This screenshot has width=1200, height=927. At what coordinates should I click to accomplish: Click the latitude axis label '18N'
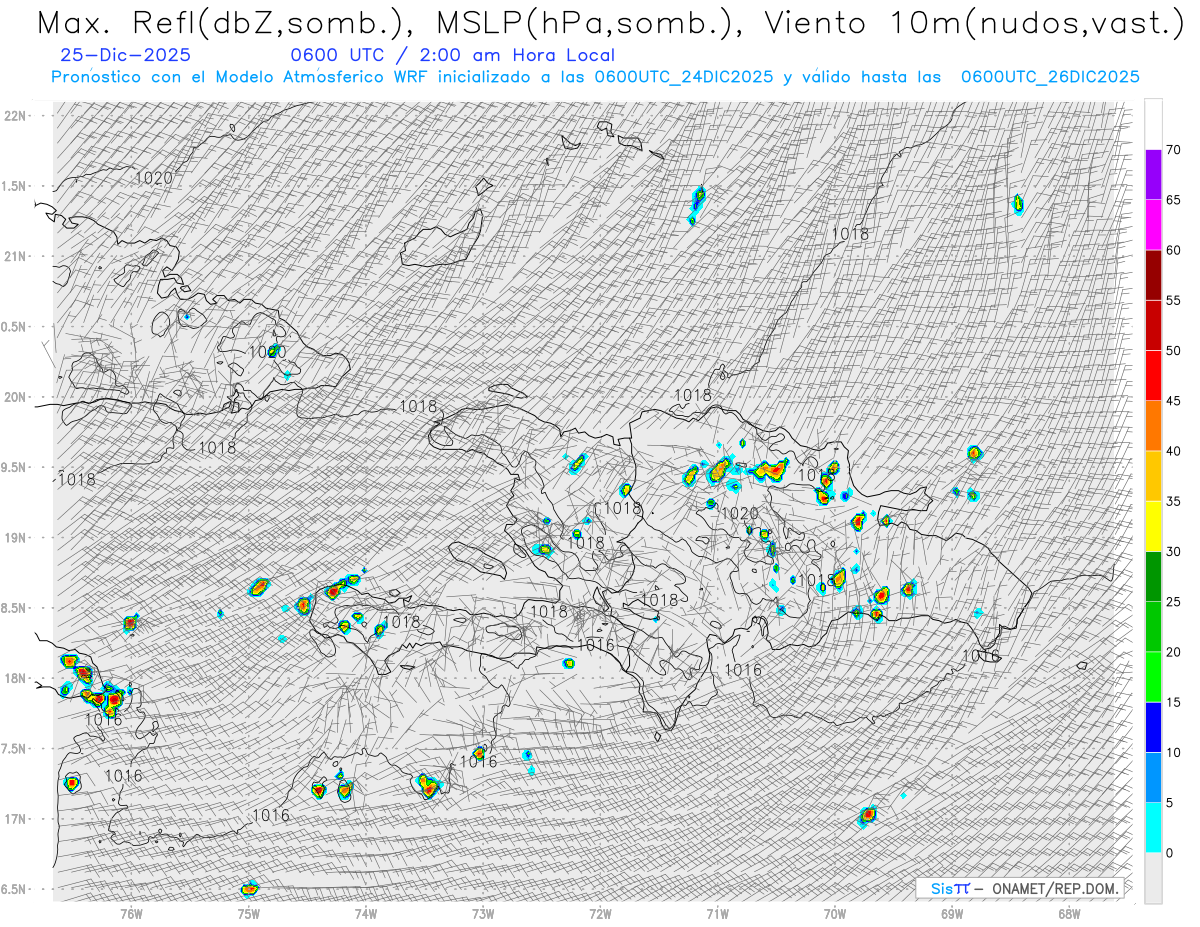tap(15, 678)
